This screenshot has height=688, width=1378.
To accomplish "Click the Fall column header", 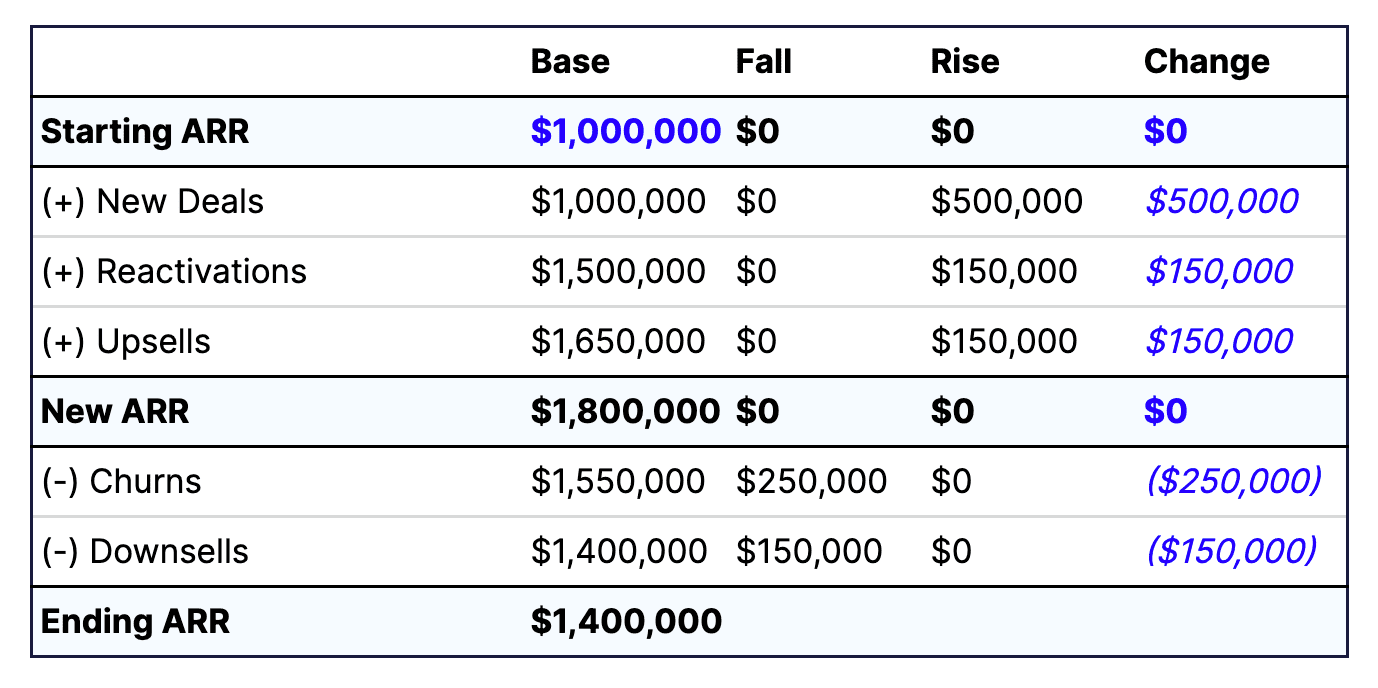I will [763, 62].
